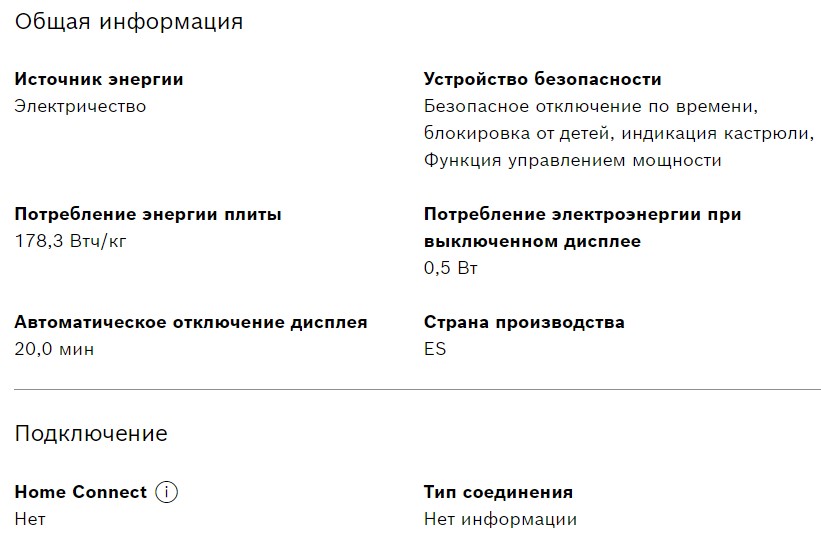Click the "ES" country value
821x544 pixels.
435,349
